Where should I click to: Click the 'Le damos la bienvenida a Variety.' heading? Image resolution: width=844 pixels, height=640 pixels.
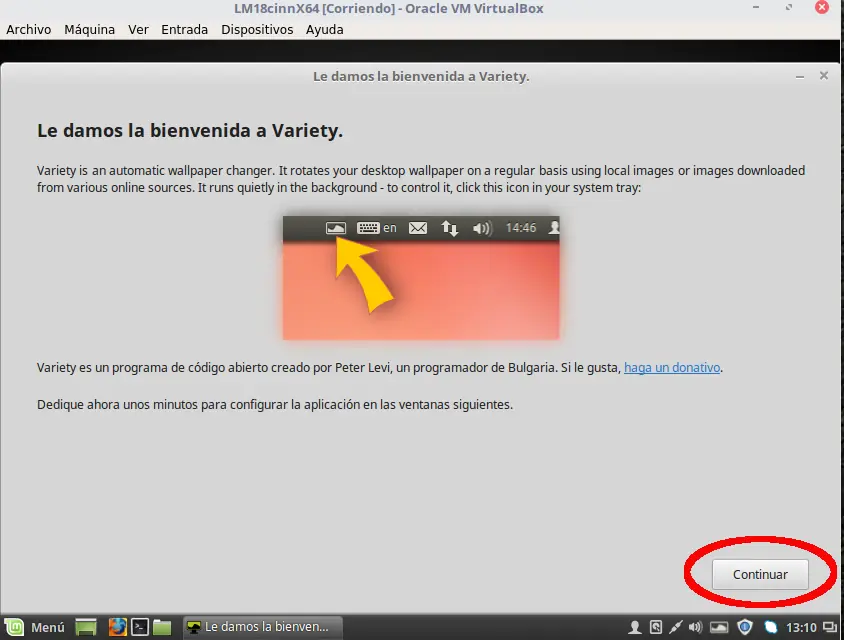tap(190, 131)
